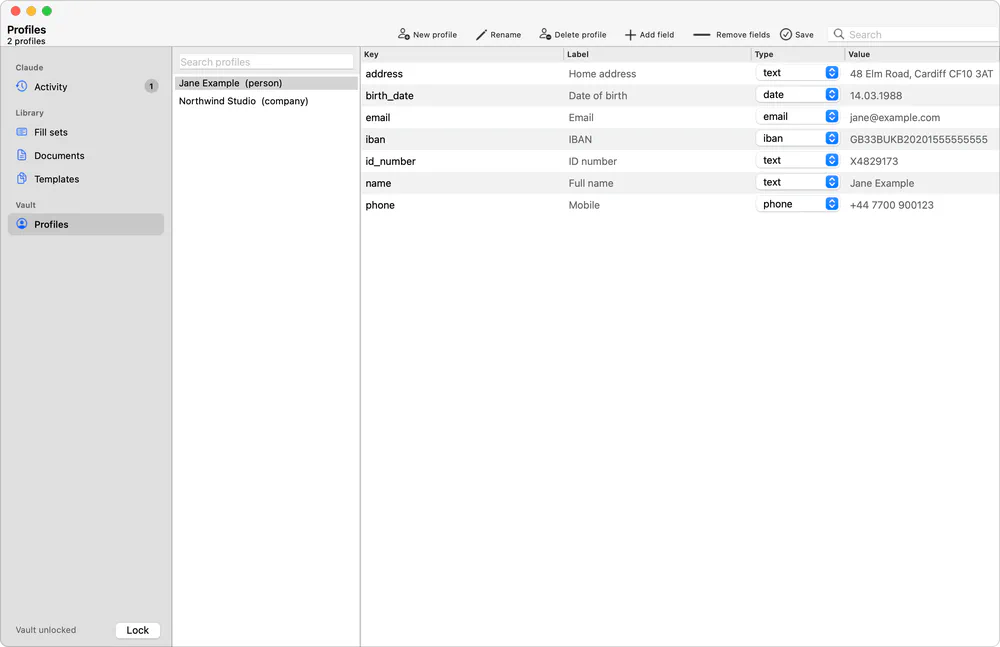This screenshot has height=647, width=1000.
Task: Click the name key cell
Action: point(378,183)
